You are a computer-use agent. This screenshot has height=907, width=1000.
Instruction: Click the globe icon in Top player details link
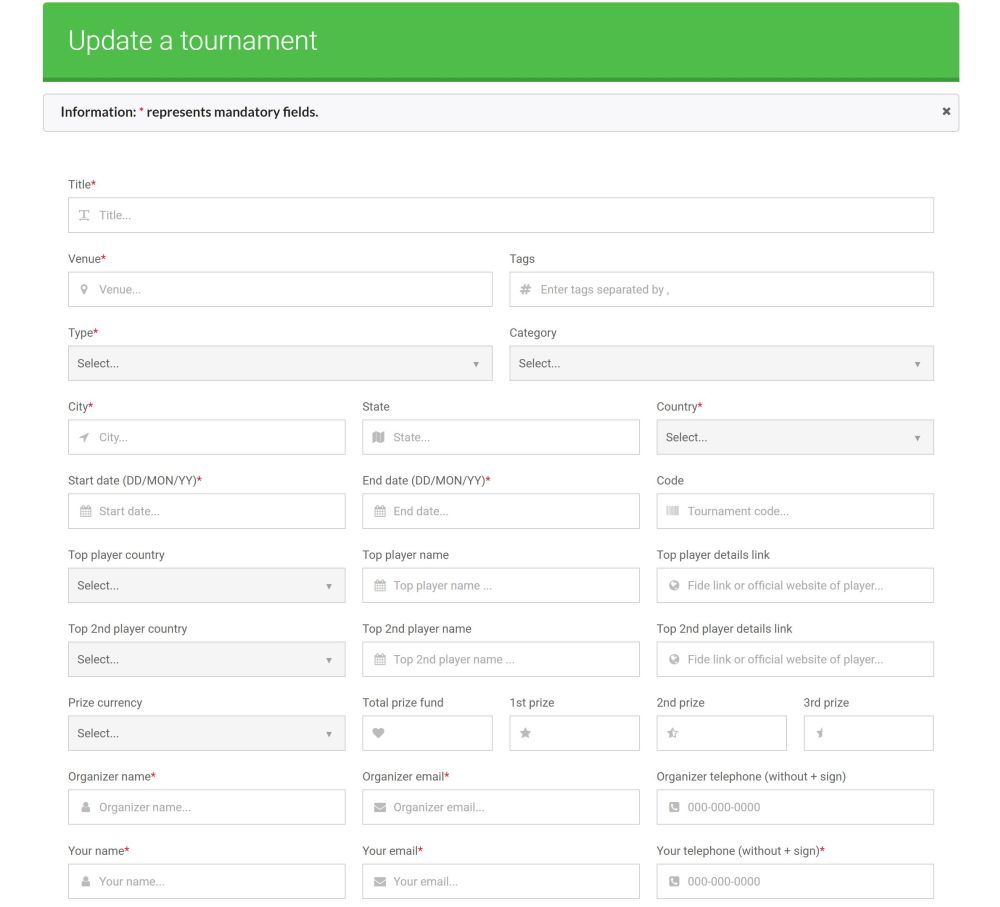pyautogui.click(x=674, y=586)
